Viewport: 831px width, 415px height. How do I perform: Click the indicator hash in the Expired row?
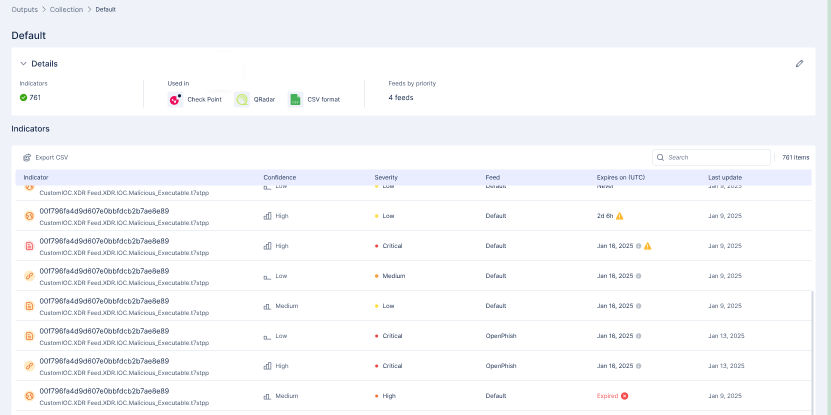click(104, 391)
